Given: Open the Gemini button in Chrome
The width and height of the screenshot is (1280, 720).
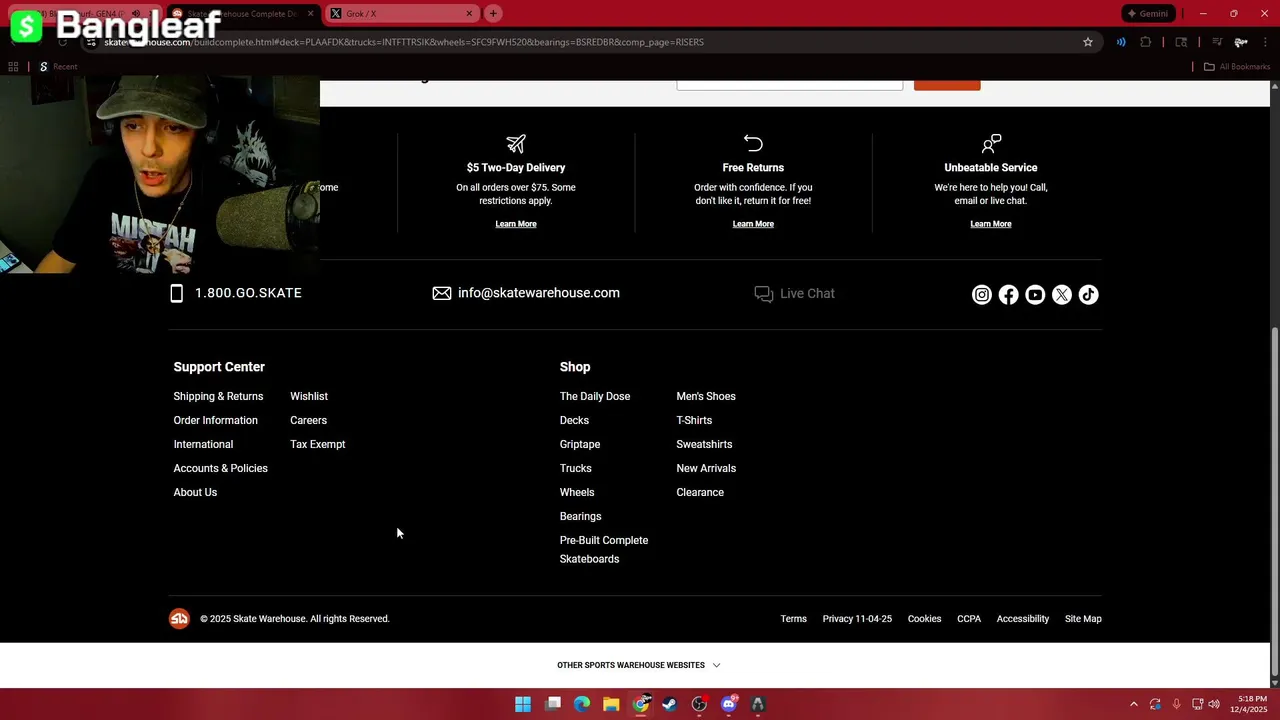Looking at the screenshot, I should tap(1148, 14).
